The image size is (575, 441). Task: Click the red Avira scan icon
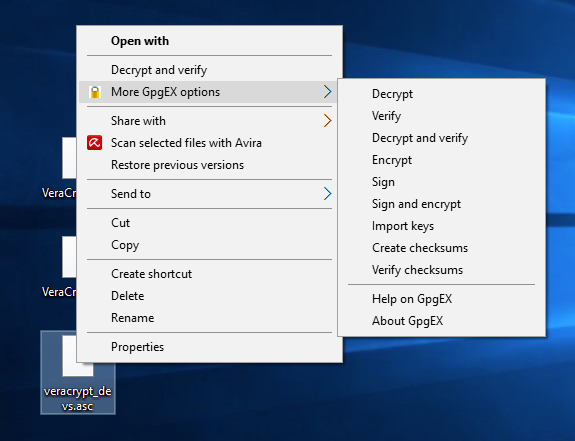point(95,143)
